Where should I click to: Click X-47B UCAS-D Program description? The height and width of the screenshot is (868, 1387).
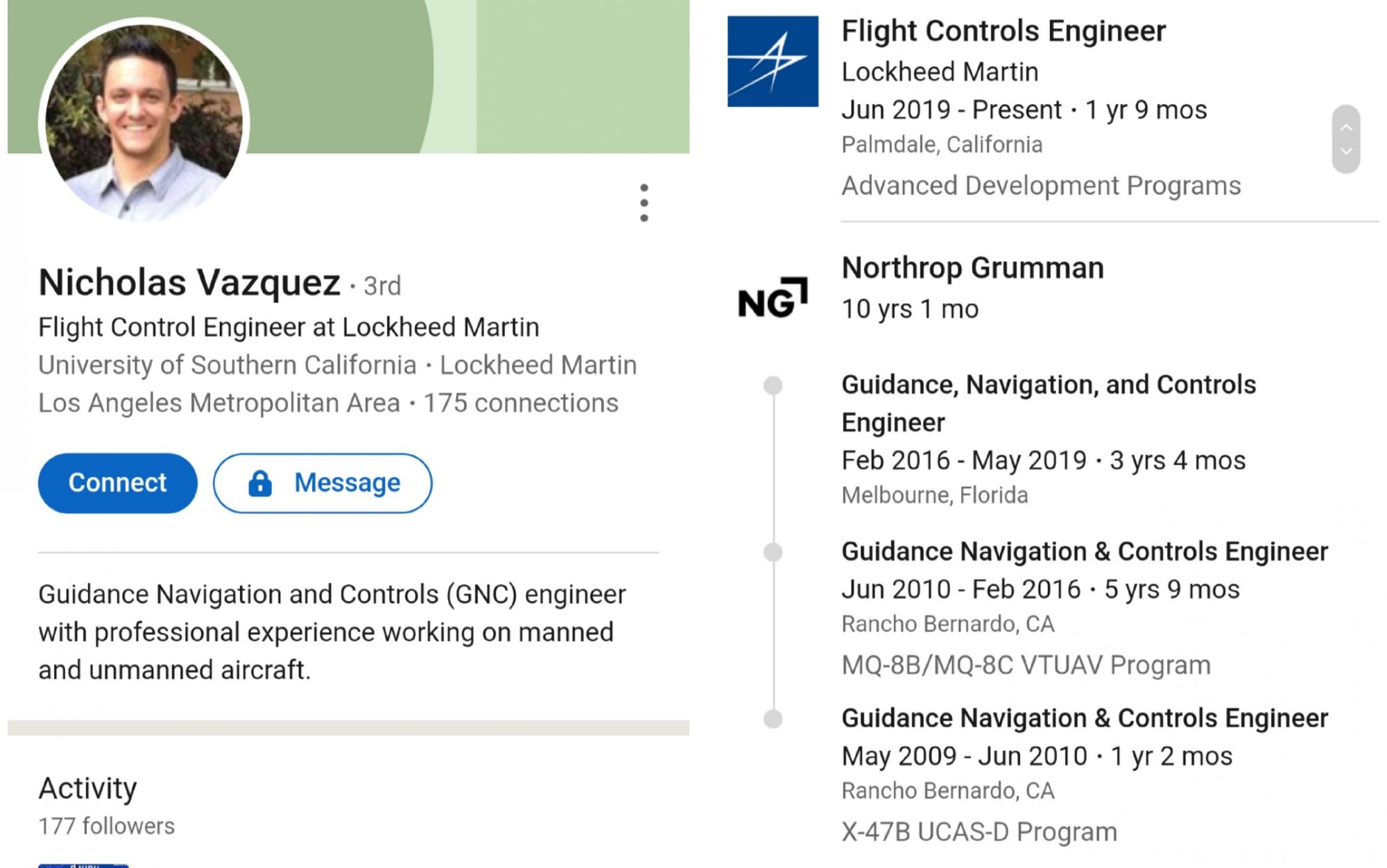[x=979, y=832]
